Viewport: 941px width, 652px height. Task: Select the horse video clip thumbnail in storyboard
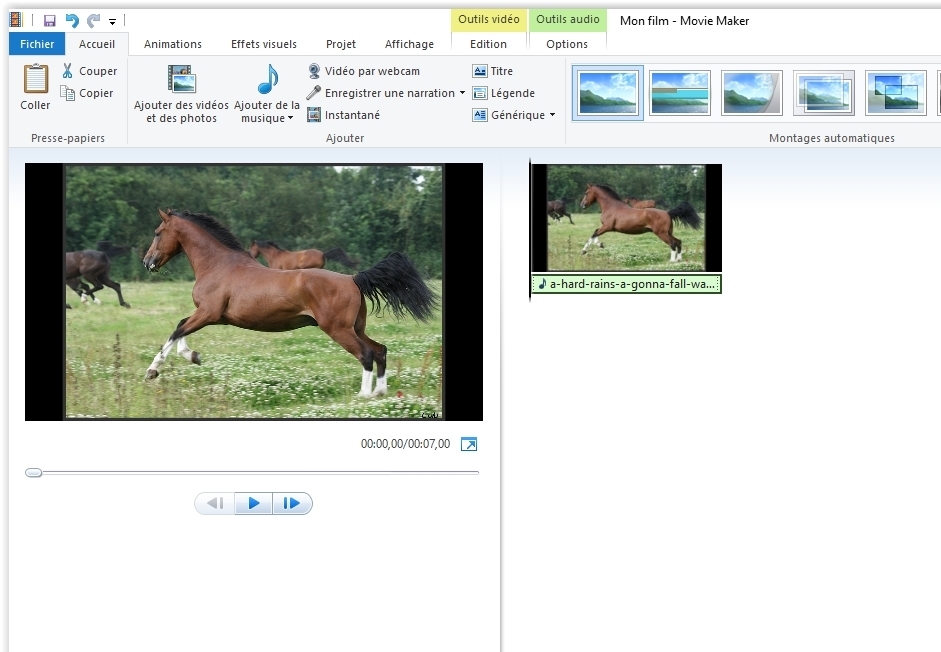pyautogui.click(x=626, y=218)
